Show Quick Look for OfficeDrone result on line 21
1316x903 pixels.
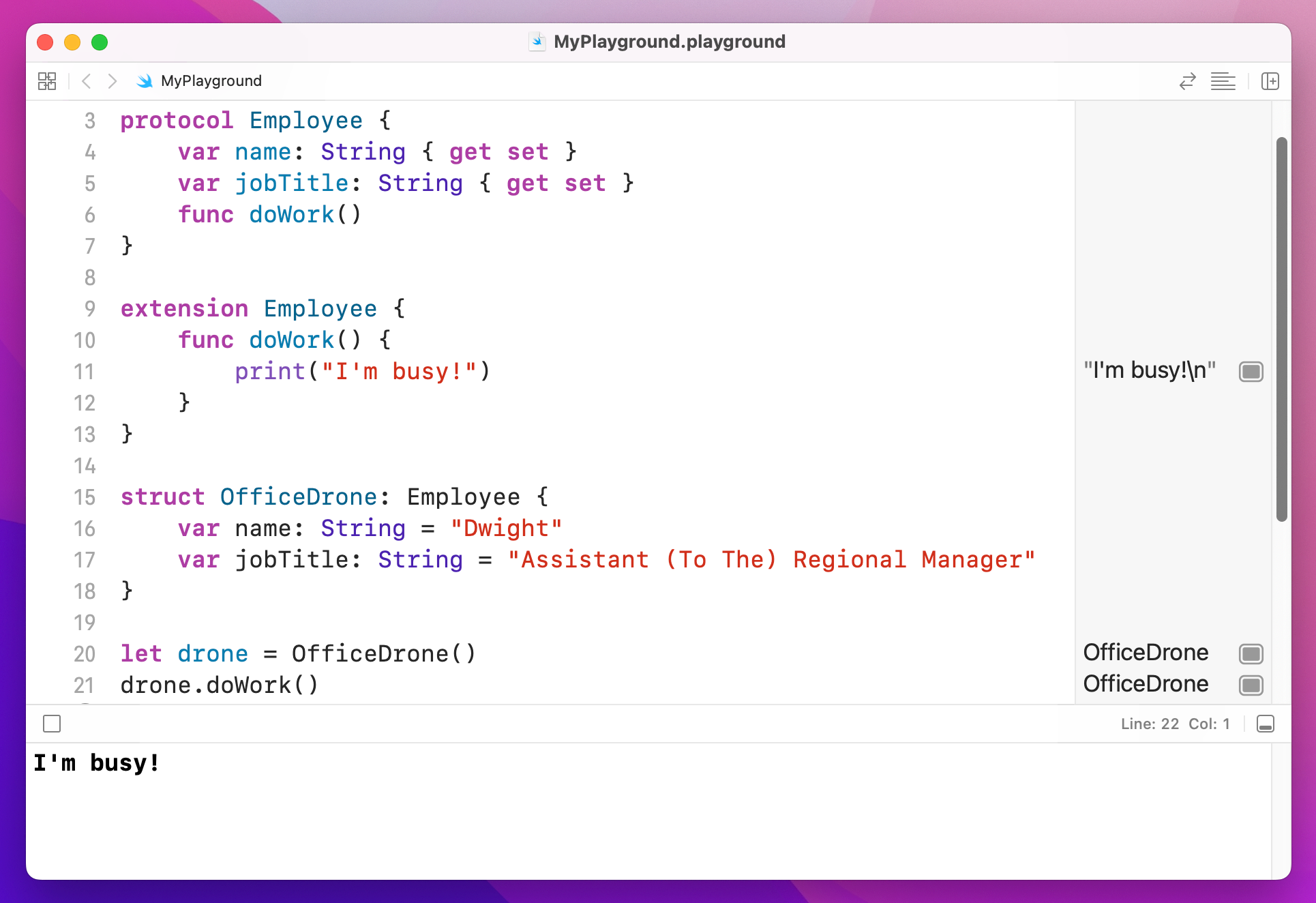click(1251, 685)
